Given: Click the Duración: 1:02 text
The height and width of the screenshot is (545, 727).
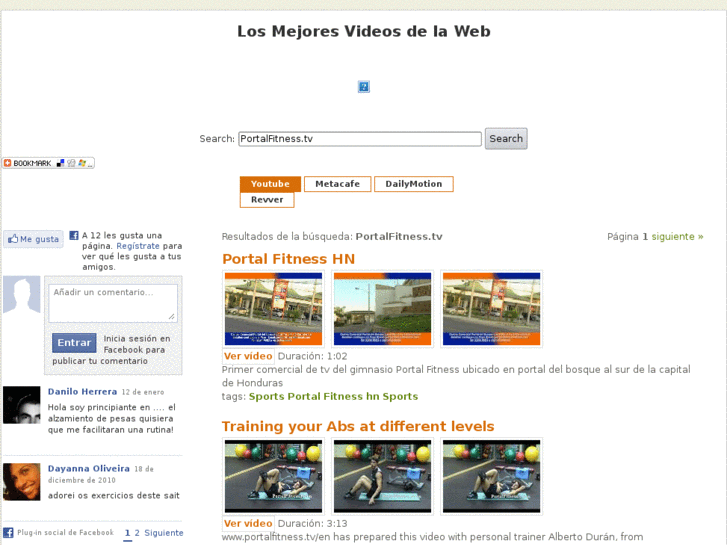Looking at the screenshot, I should click(x=312, y=356).
